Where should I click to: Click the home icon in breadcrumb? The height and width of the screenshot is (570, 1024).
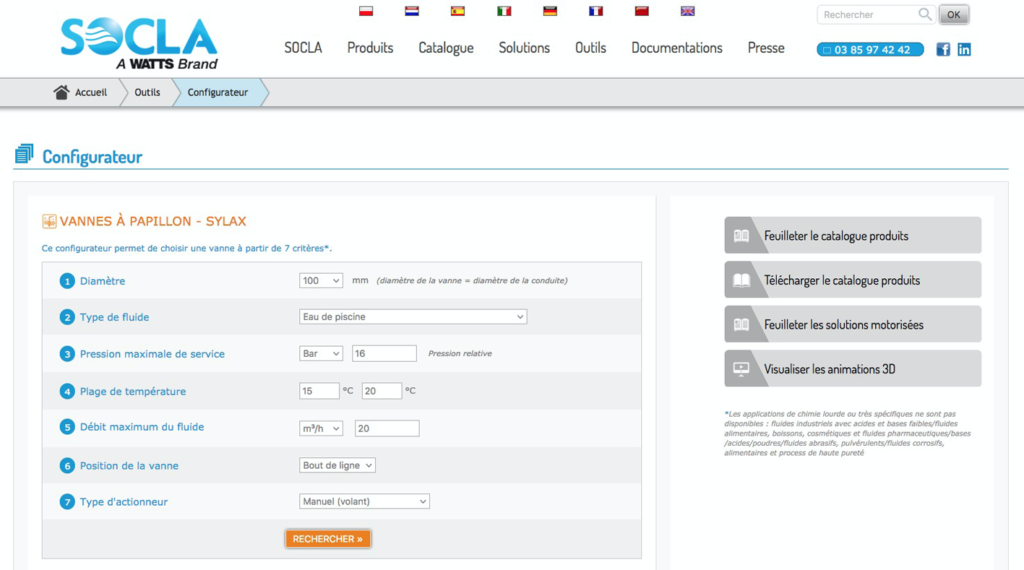[61, 92]
